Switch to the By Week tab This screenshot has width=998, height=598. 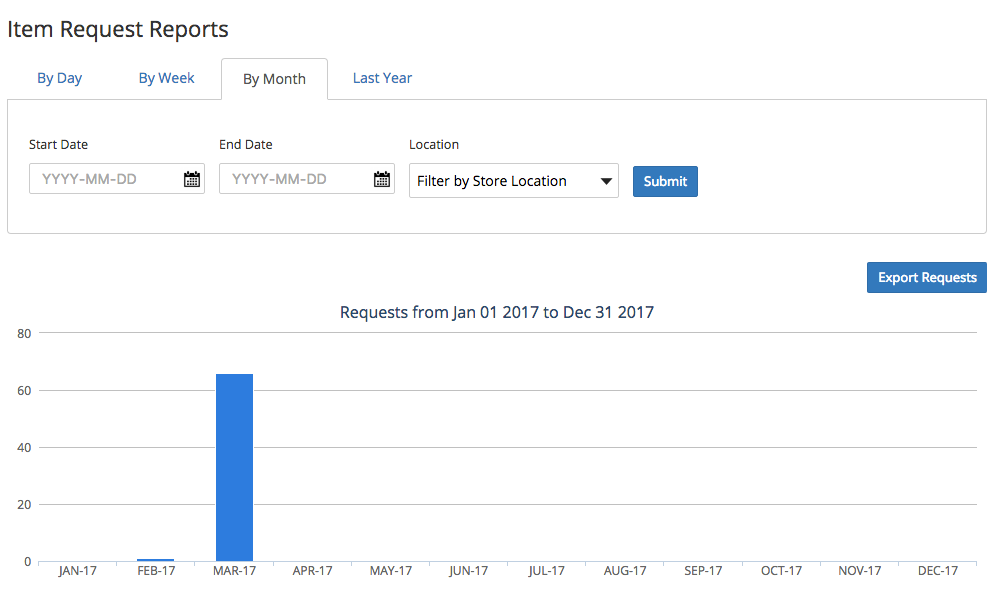click(x=166, y=78)
